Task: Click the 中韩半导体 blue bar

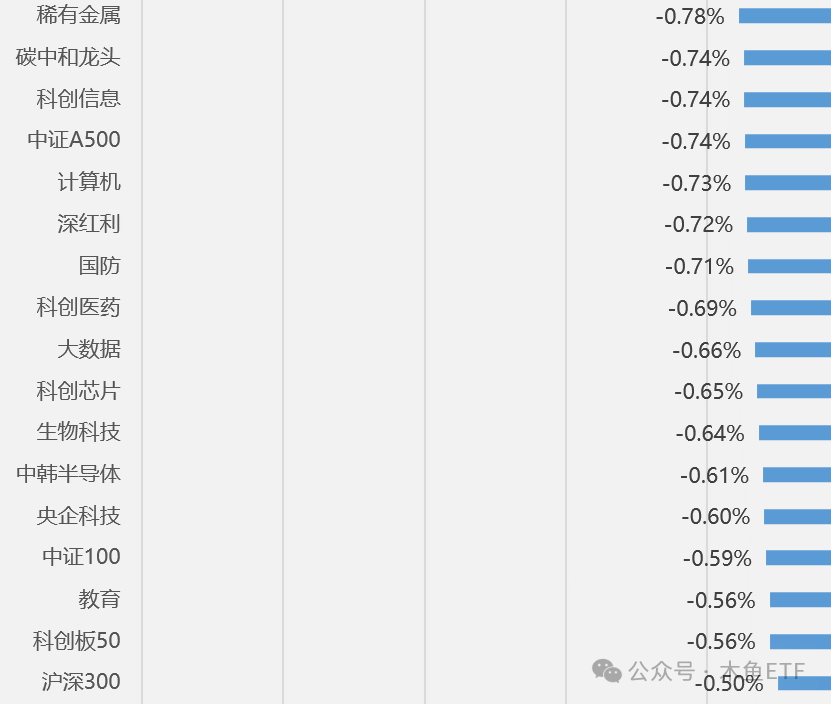Action: coord(797,475)
